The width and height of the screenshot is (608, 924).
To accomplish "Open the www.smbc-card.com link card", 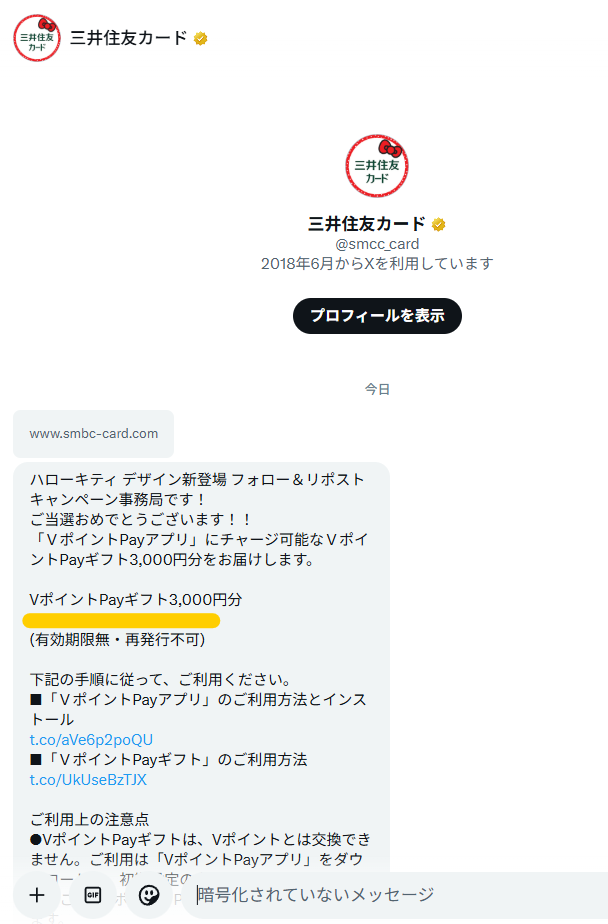I will [x=94, y=434].
